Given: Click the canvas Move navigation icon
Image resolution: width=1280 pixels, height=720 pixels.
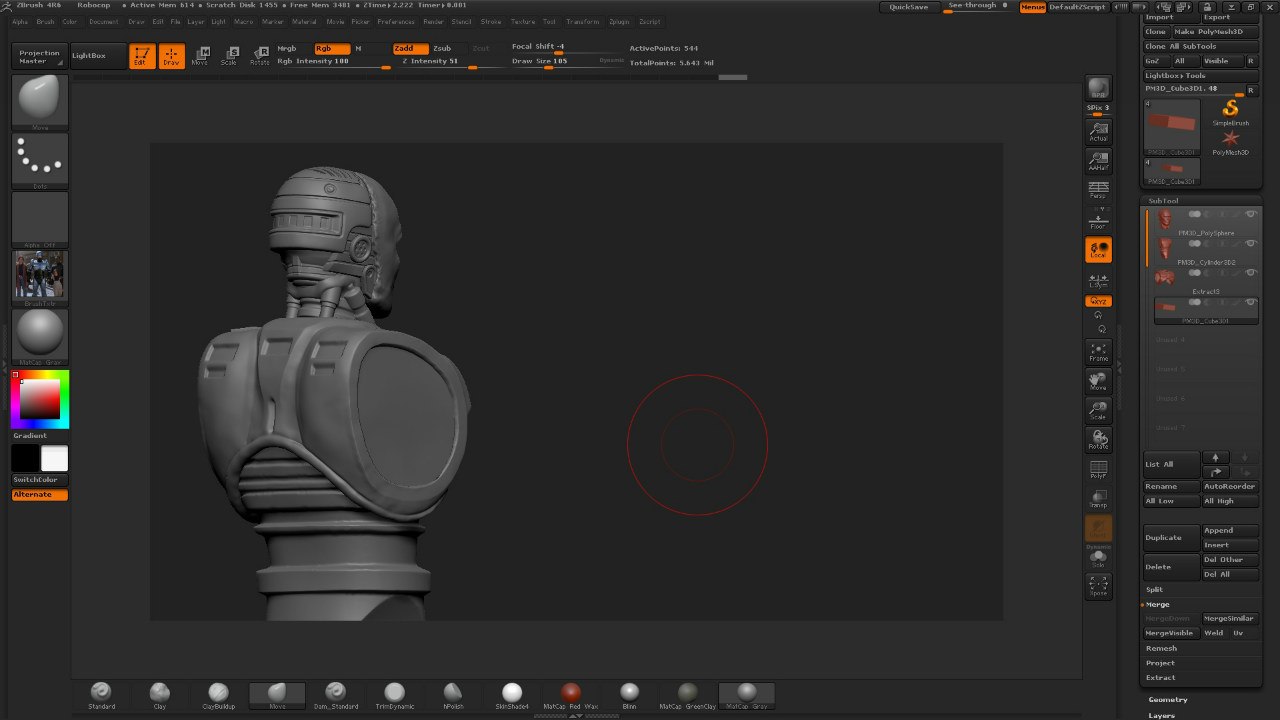Looking at the screenshot, I should [1098, 381].
